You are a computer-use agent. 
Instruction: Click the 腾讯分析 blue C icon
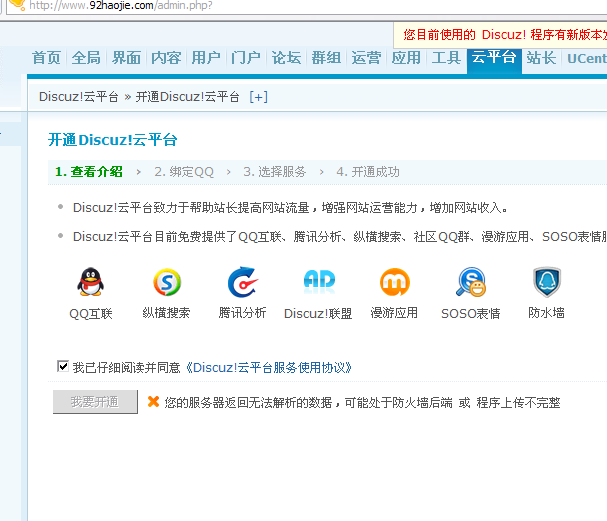tap(243, 282)
